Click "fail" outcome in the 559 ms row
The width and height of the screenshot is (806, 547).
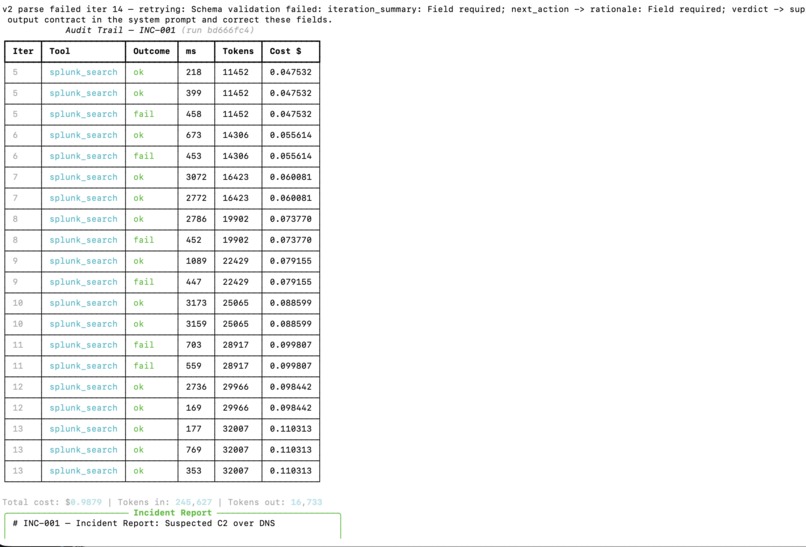coord(143,366)
